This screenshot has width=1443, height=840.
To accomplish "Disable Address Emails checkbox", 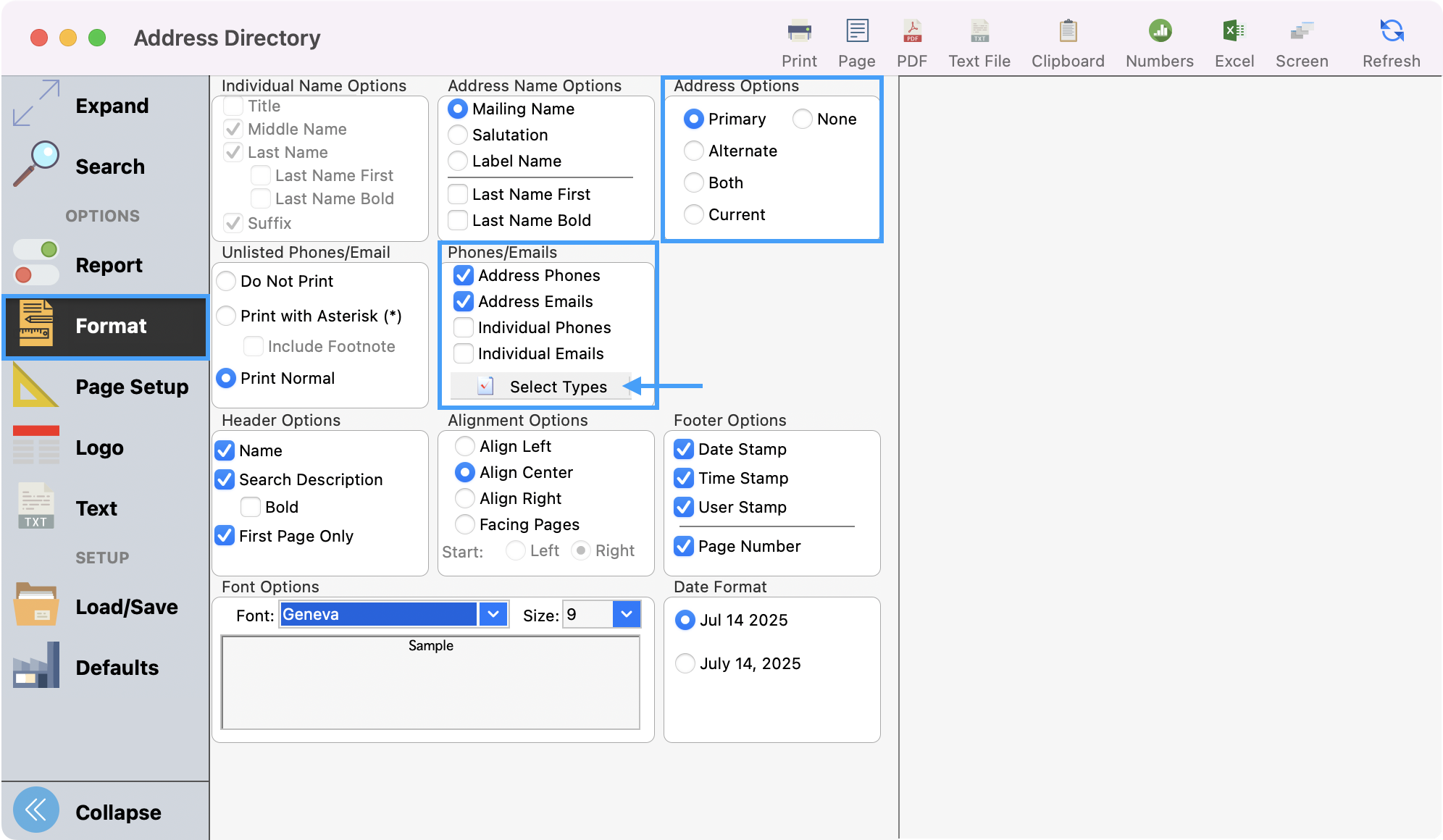I will (464, 301).
